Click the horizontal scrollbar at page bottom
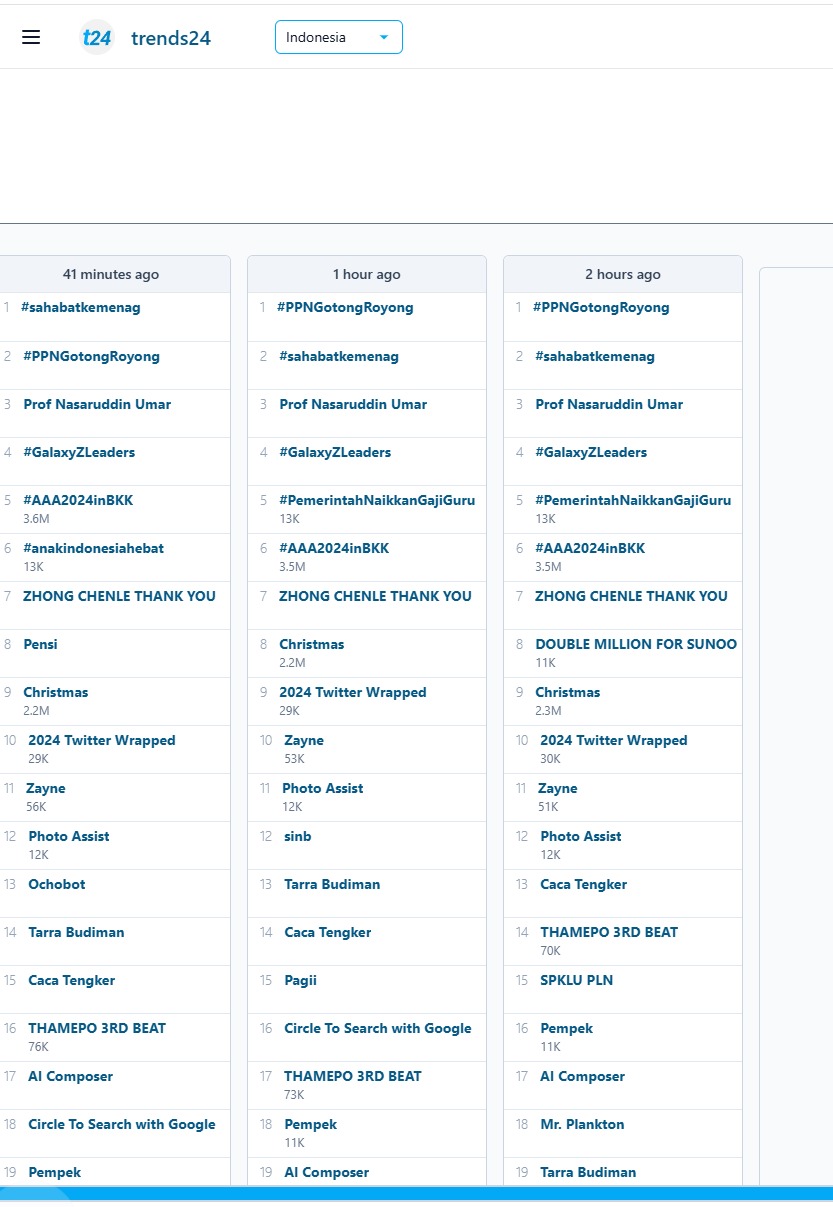The width and height of the screenshot is (833, 1207). point(416,1190)
